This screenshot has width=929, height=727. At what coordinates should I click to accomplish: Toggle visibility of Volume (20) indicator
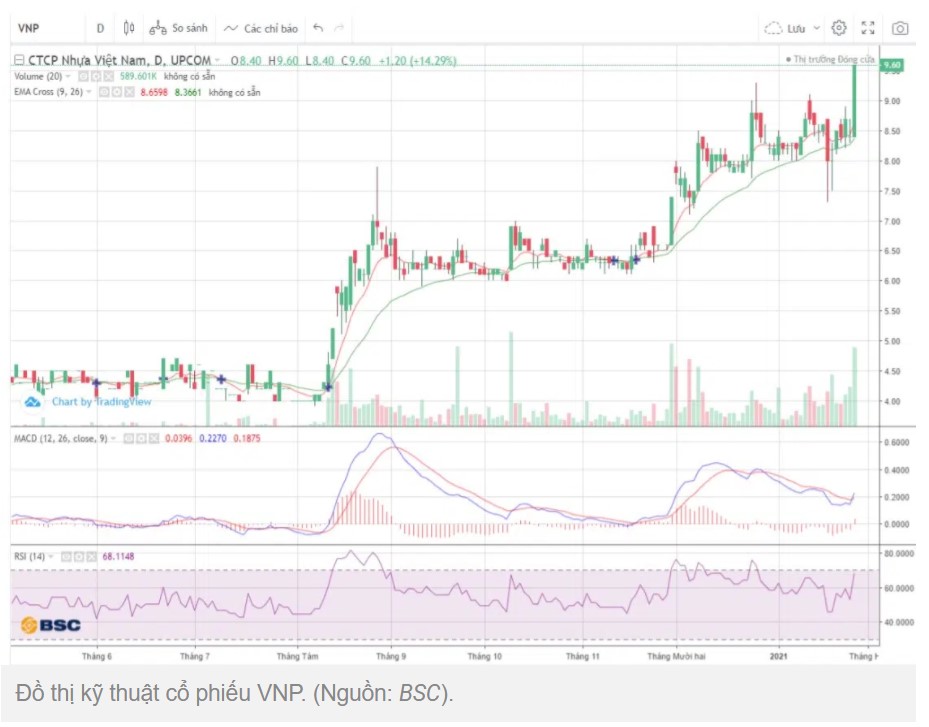pos(84,76)
